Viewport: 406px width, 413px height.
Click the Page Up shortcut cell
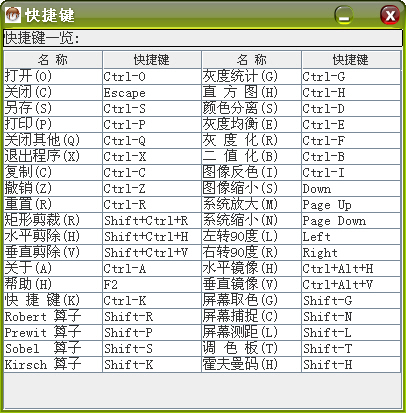coord(351,205)
